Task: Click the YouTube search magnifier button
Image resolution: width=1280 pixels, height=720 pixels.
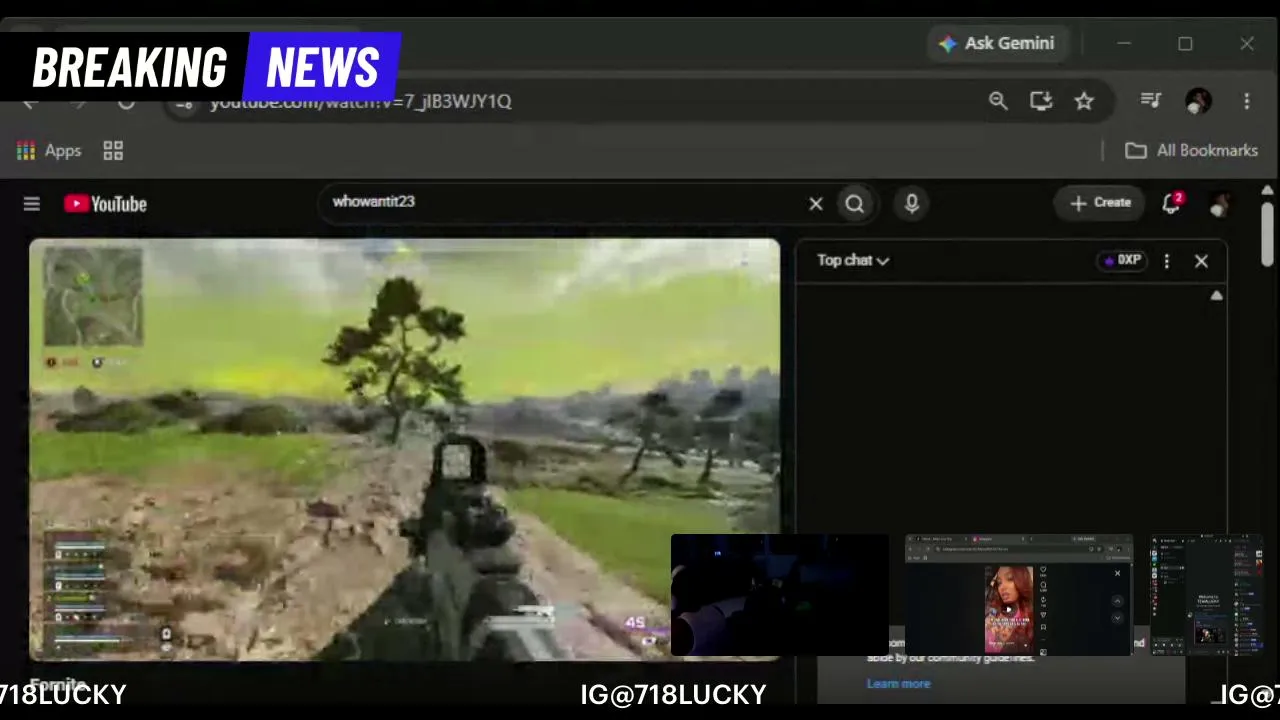Action: [854, 204]
